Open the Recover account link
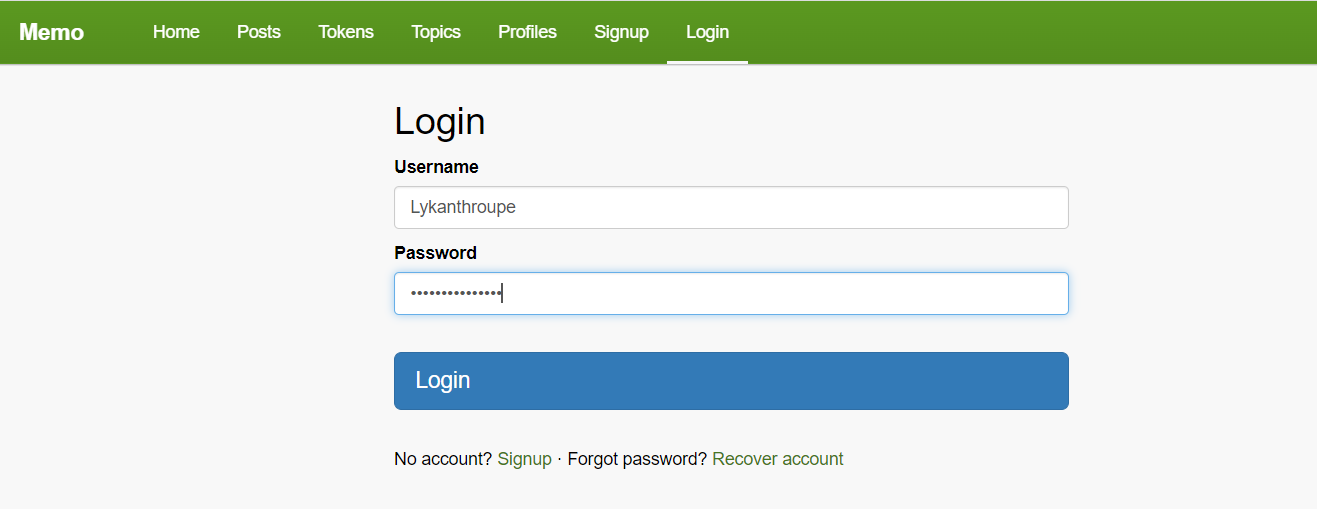Image resolution: width=1317 pixels, height=509 pixels. 778,459
